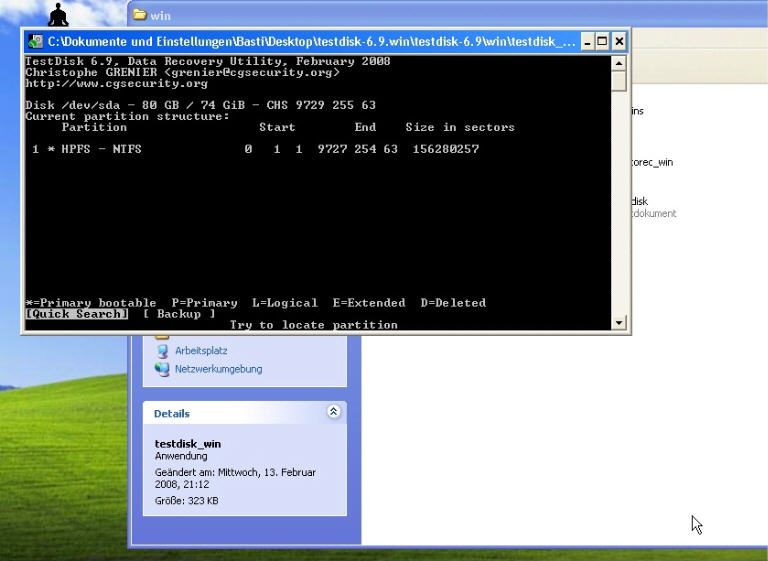Click the TestDisk console window title icon
Screen dimensions: 768x561
(35, 42)
